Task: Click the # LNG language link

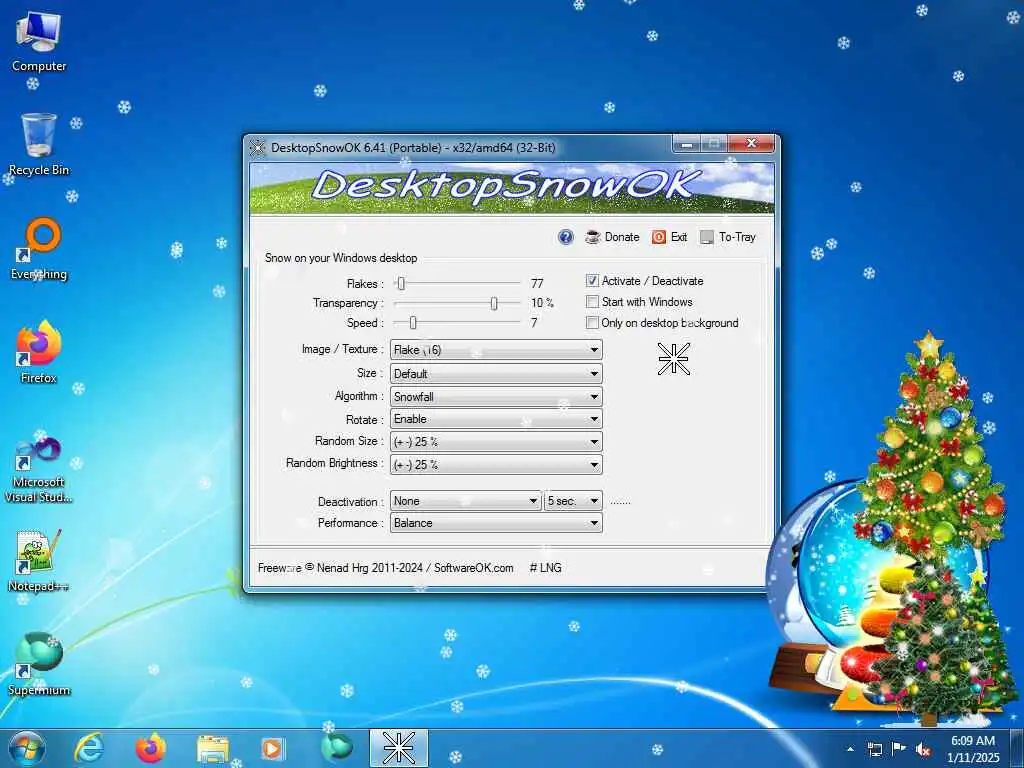Action: (x=545, y=568)
